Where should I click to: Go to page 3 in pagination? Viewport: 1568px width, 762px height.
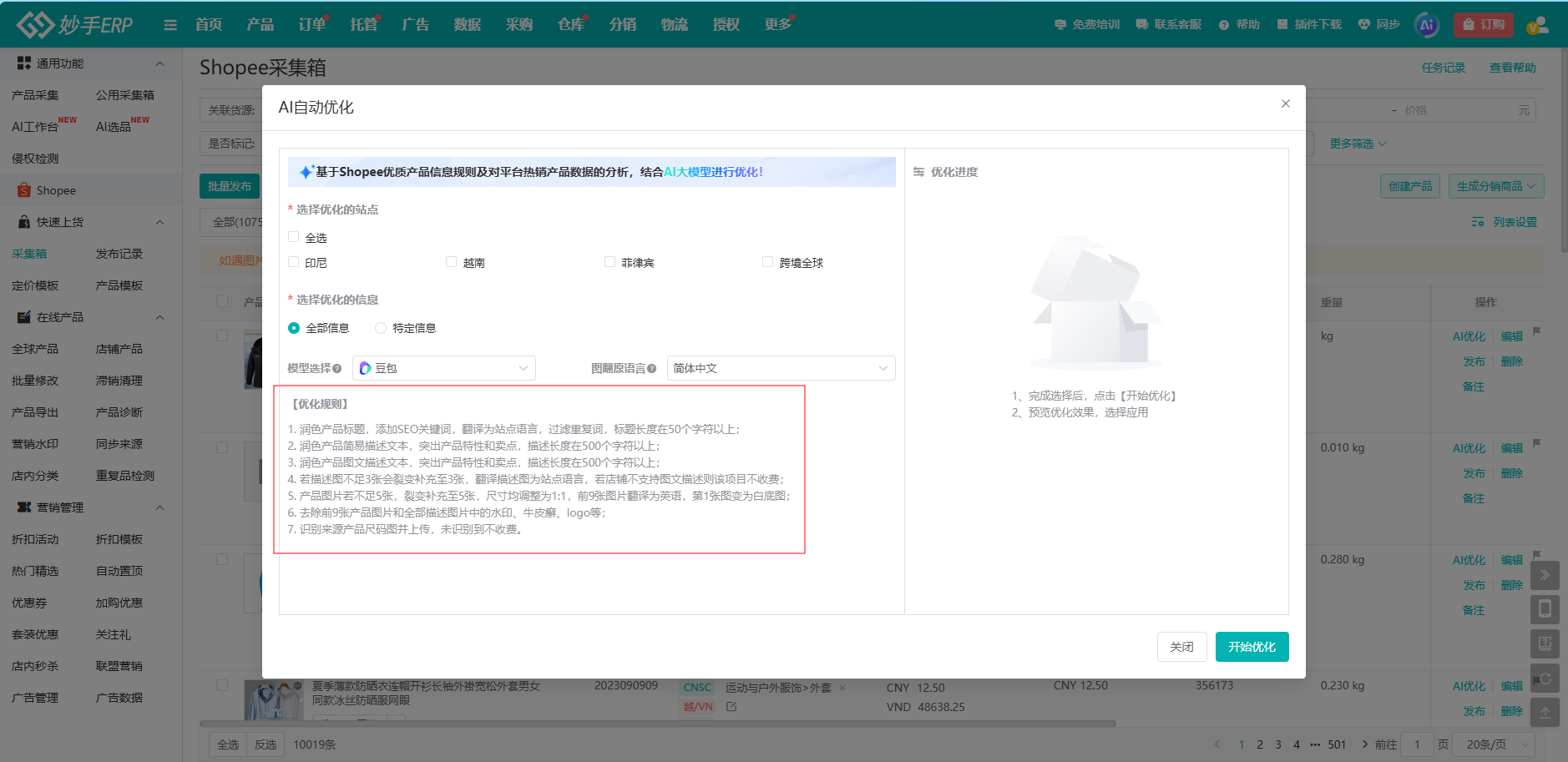[x=1278, y=744]
